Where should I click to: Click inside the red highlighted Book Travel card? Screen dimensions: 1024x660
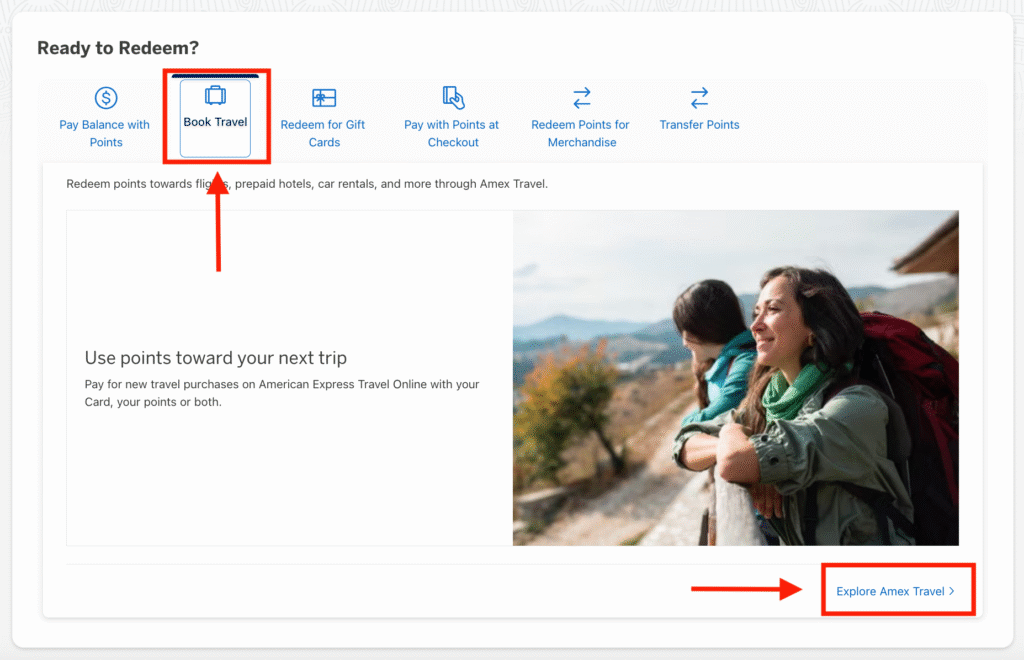[x=215, y=115]
